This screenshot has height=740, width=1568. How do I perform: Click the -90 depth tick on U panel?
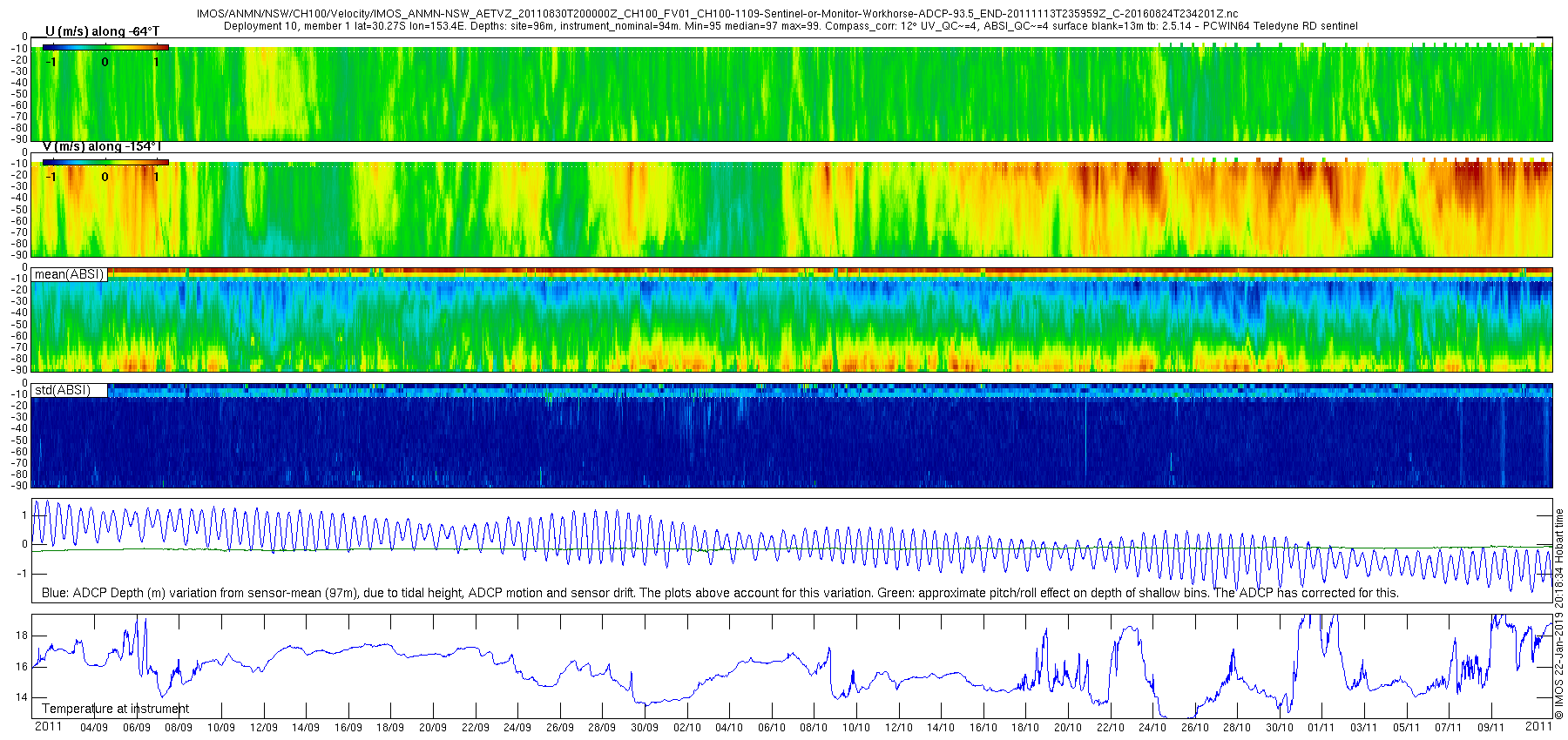17,138
